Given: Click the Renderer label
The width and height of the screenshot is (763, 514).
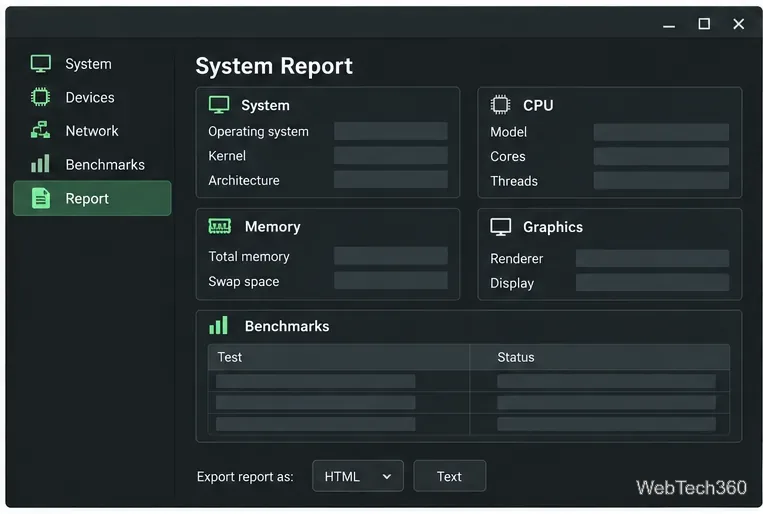Looking at the screenshot, I should [516, 258].
